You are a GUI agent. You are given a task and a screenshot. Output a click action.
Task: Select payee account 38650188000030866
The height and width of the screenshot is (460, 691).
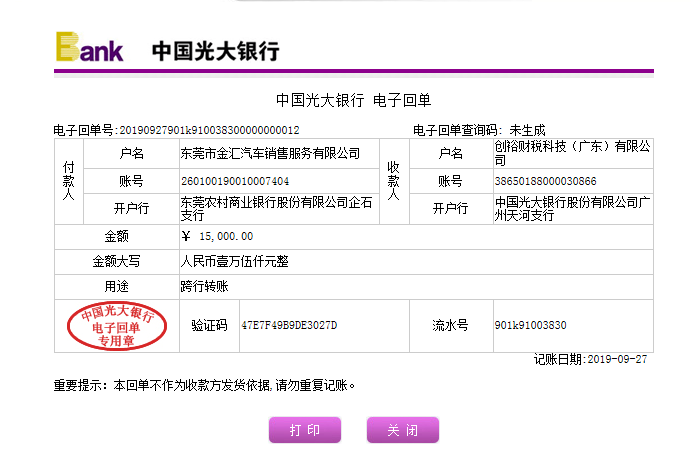click(x=545, y=181)
